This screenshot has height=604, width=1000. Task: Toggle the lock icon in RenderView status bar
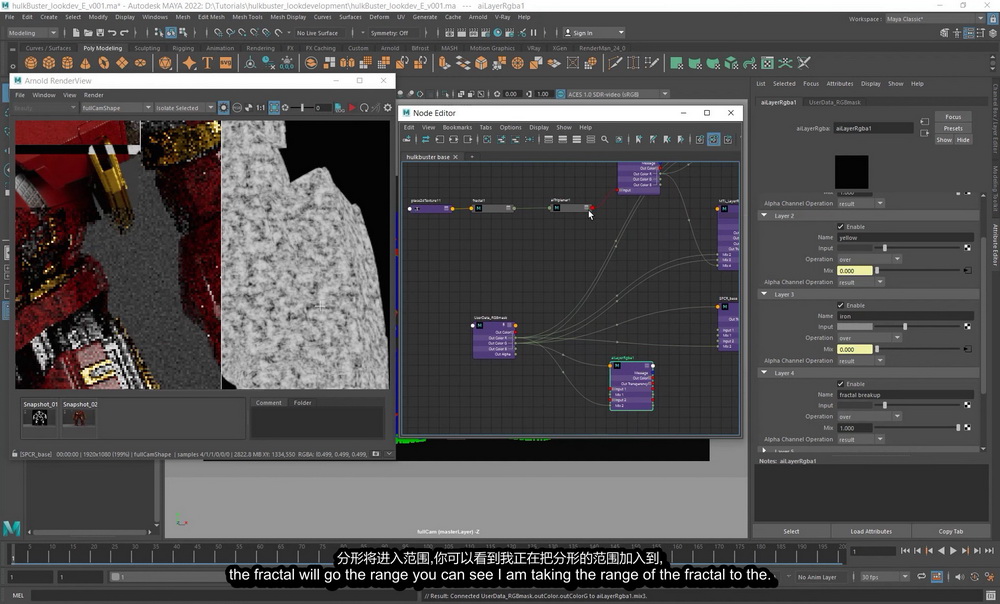coord(14,454)
